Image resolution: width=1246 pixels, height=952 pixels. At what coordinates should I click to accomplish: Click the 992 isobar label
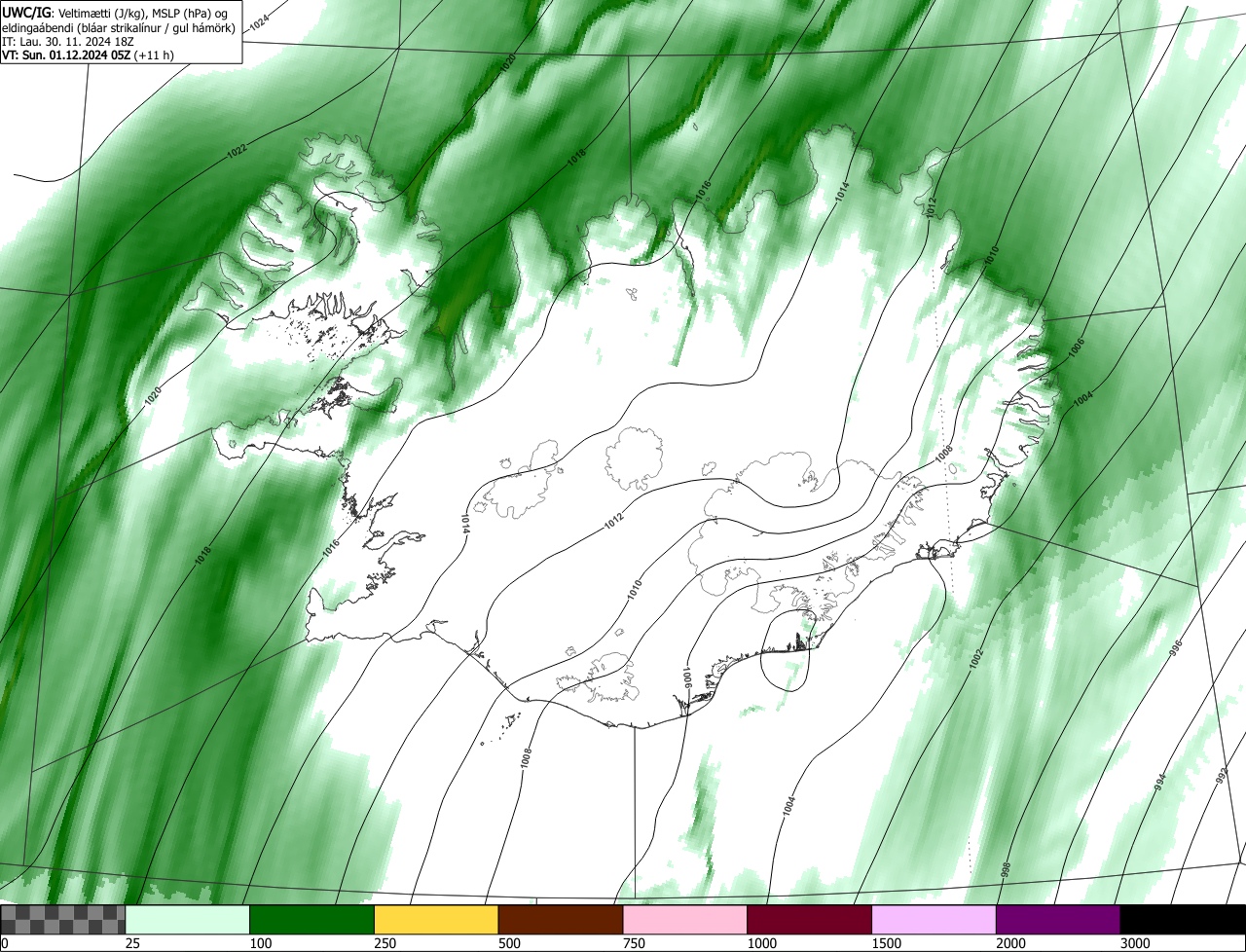point(1223,776)
